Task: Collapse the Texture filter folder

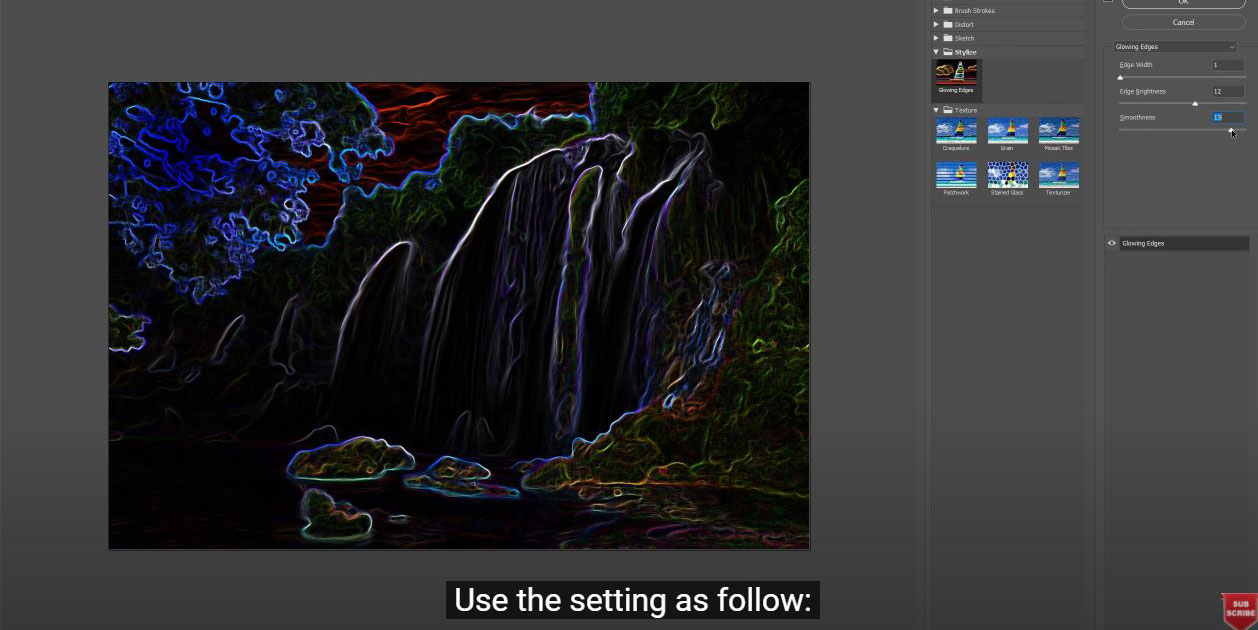Action: click(936, 110)
